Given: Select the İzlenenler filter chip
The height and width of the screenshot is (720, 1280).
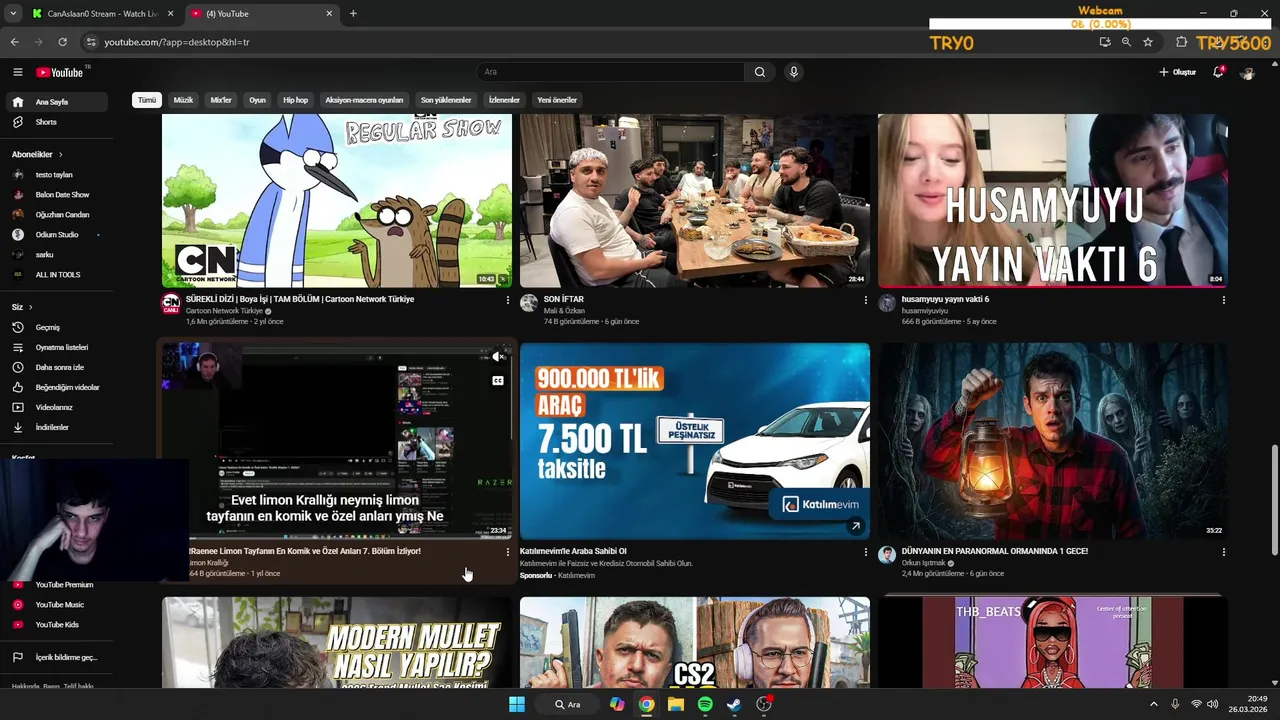Looking at the screenshot, I should pyautogui.click(x=504, y=100).
